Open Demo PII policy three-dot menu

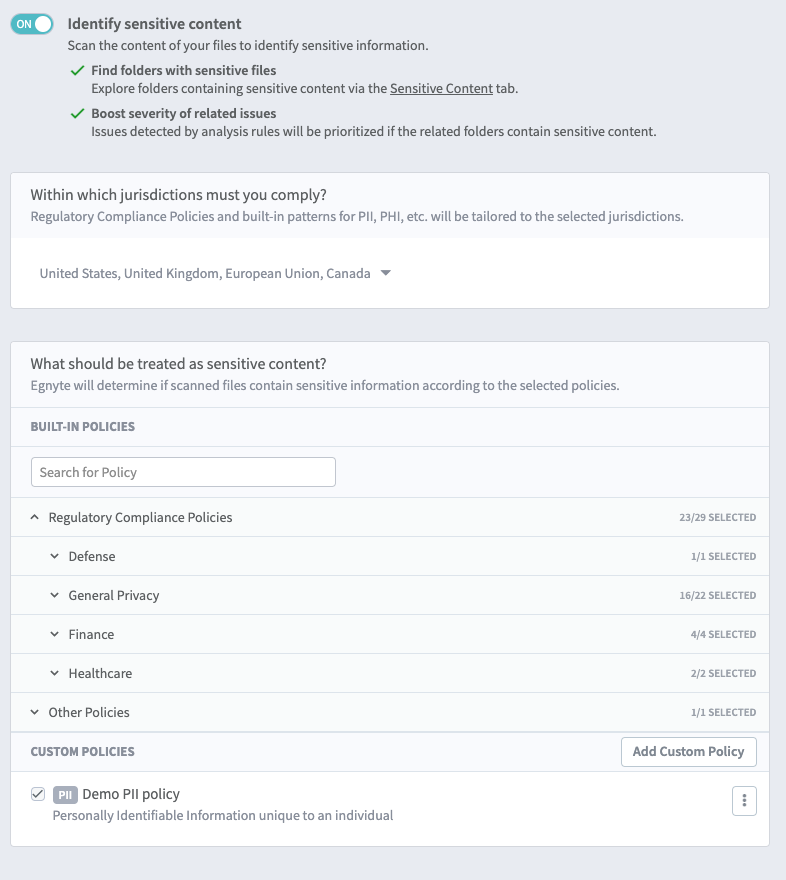coord(744,801)
